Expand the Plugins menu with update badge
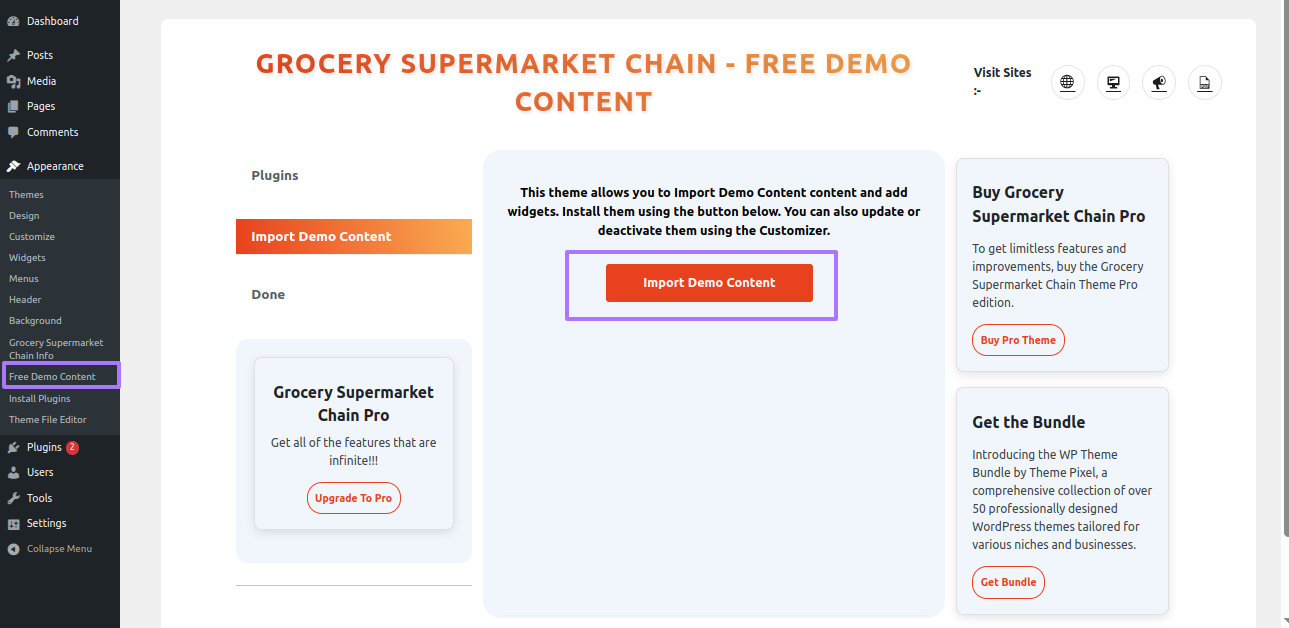This screenshot has height=628, width=1289. (x=45, y=447)
